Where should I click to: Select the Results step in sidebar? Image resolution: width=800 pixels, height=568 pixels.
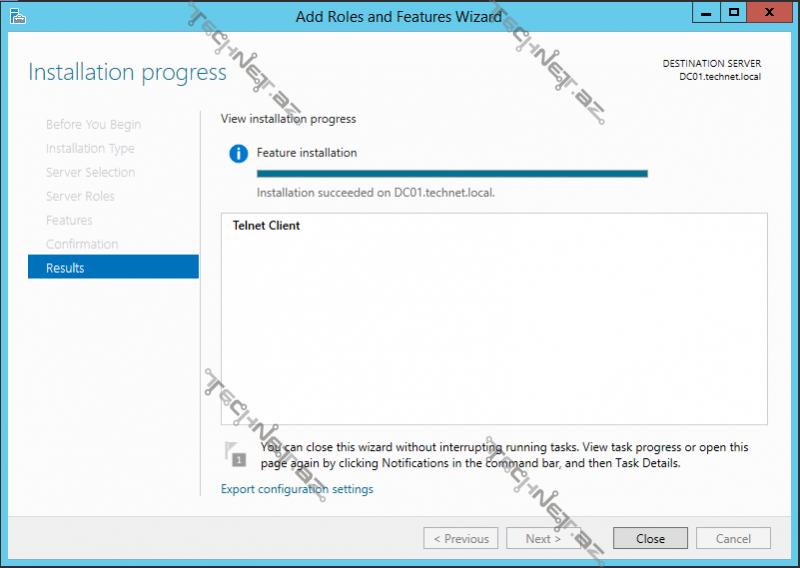[x=113, y=267]
